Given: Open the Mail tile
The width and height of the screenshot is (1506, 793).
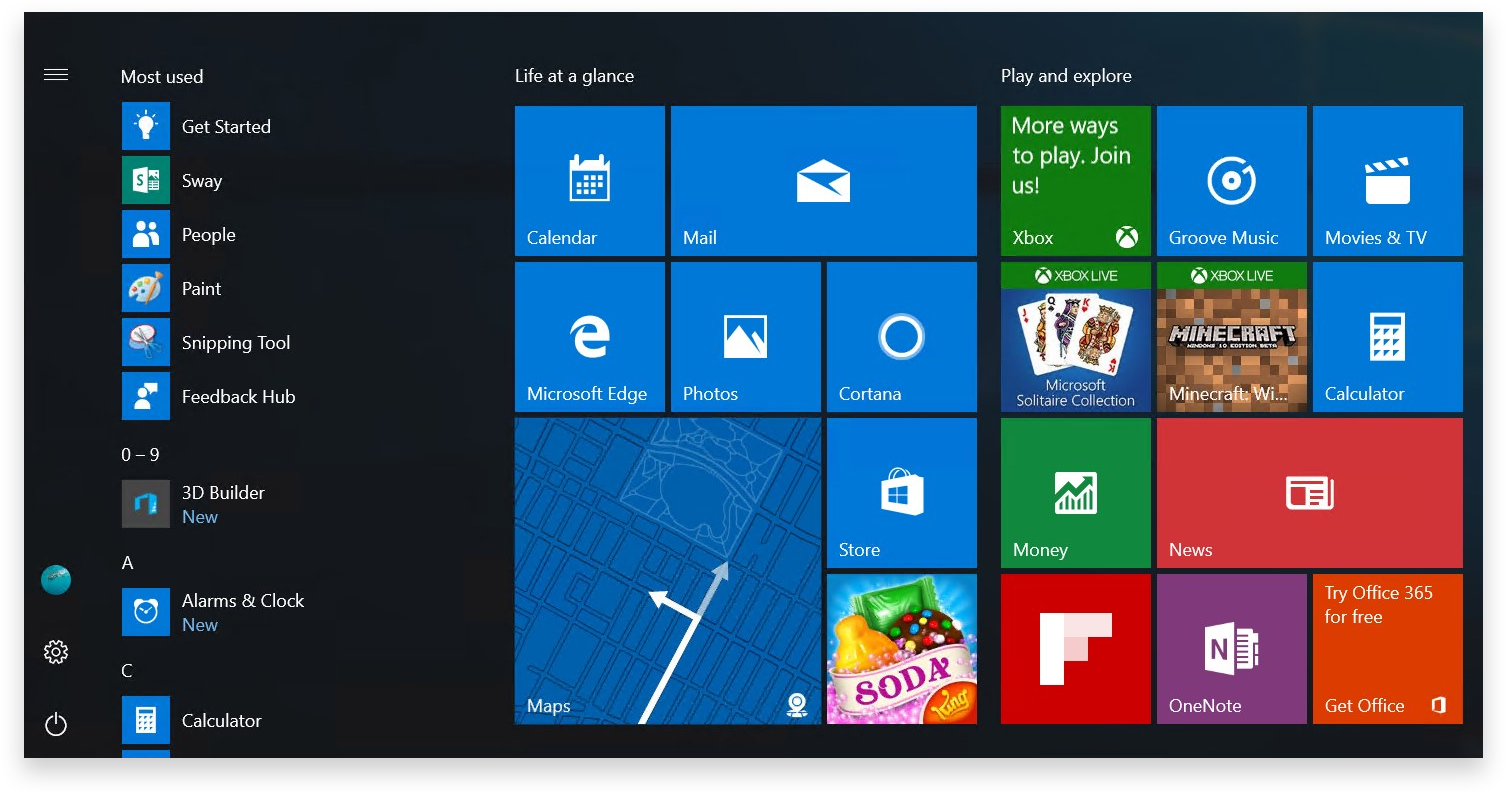Looking at the screenshot, I should 824,181.
